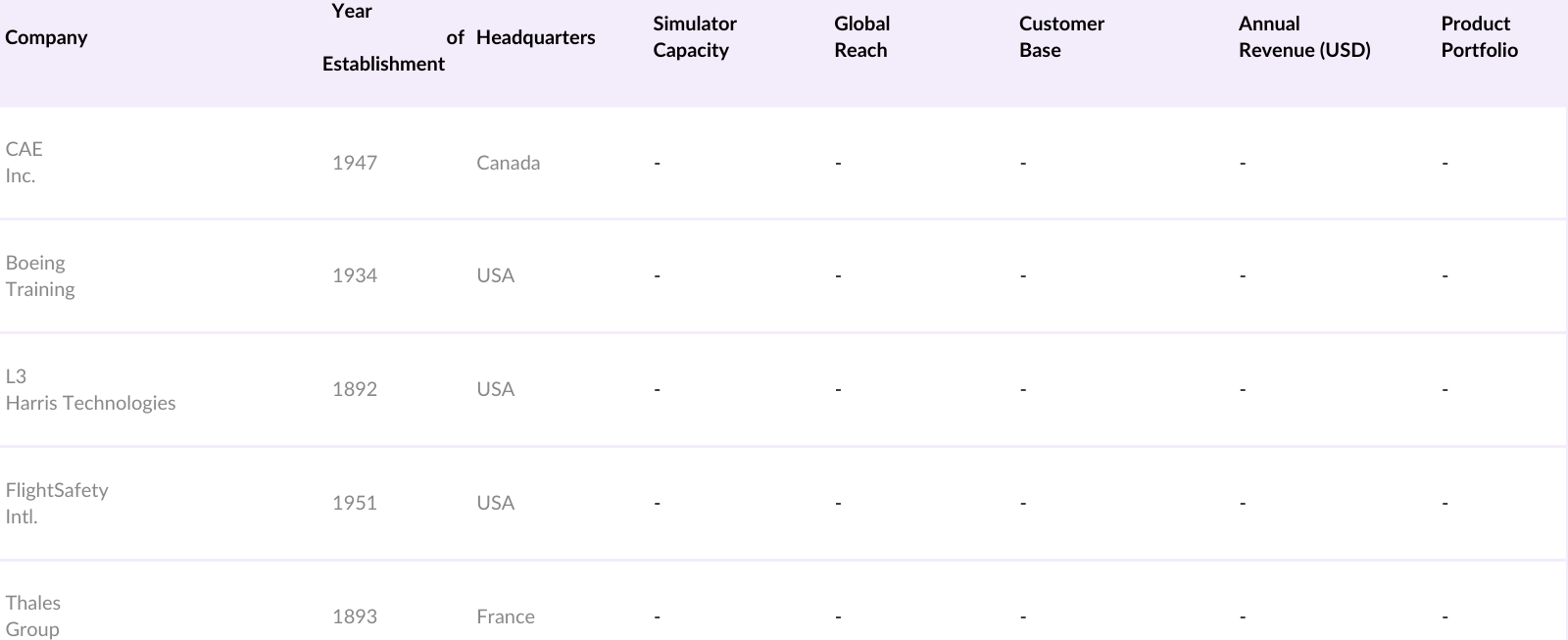Select the Boeing Training company cell

(40, 275)
